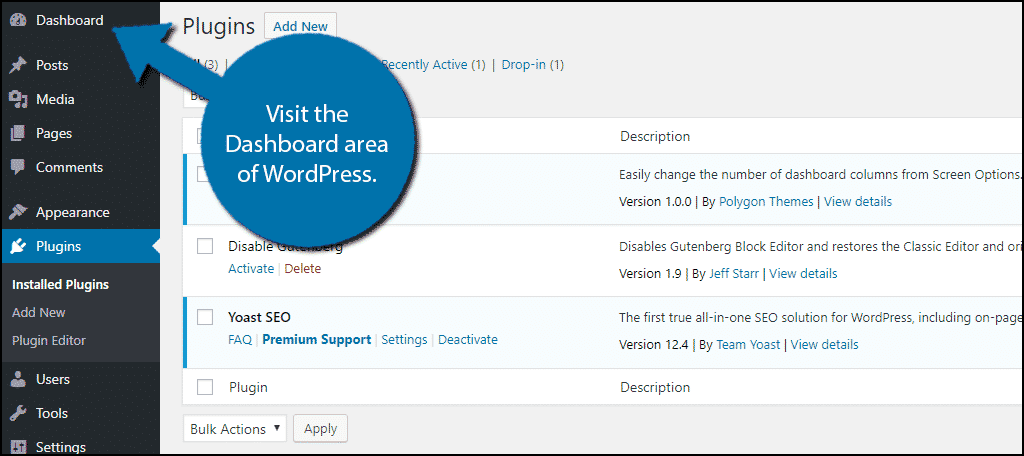Select Installed Plugins submenu item
The width and height of the screenshot is (1024, 456).
[x=60, y=285]
